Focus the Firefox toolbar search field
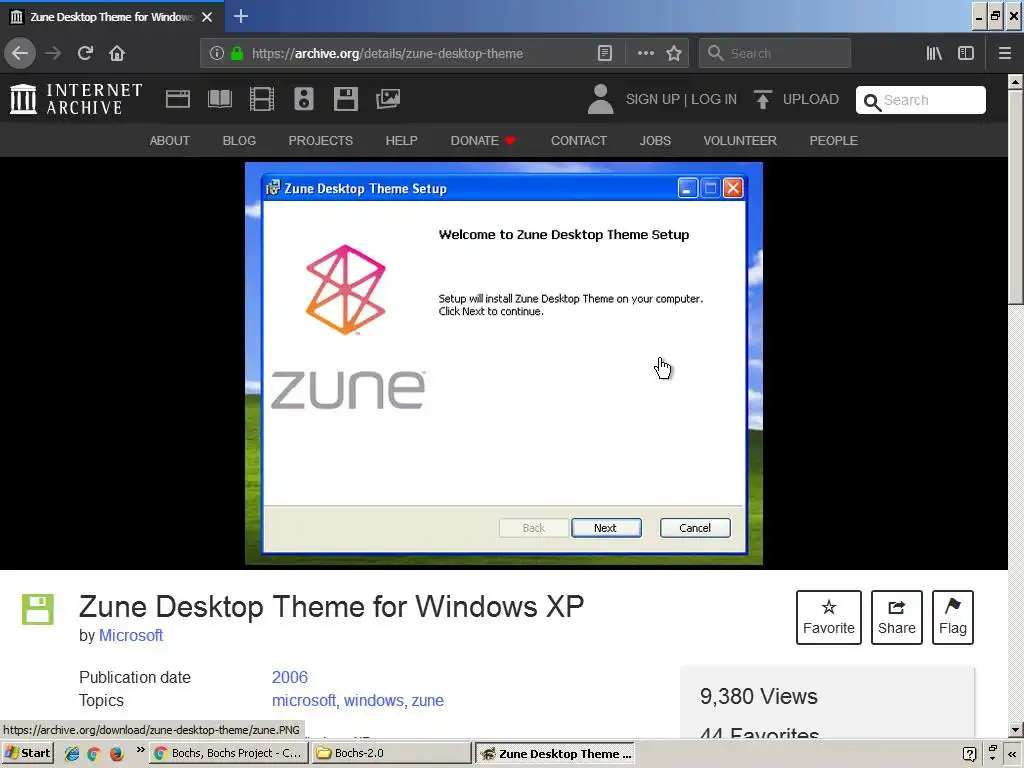 [x=775, y=53]
